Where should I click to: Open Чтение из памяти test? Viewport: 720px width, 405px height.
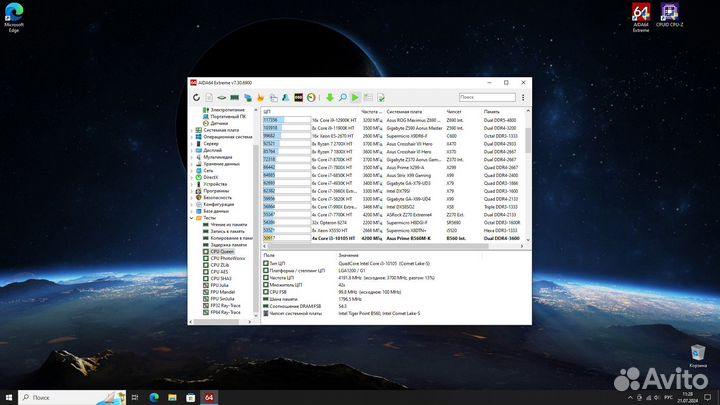click(229, 225)
